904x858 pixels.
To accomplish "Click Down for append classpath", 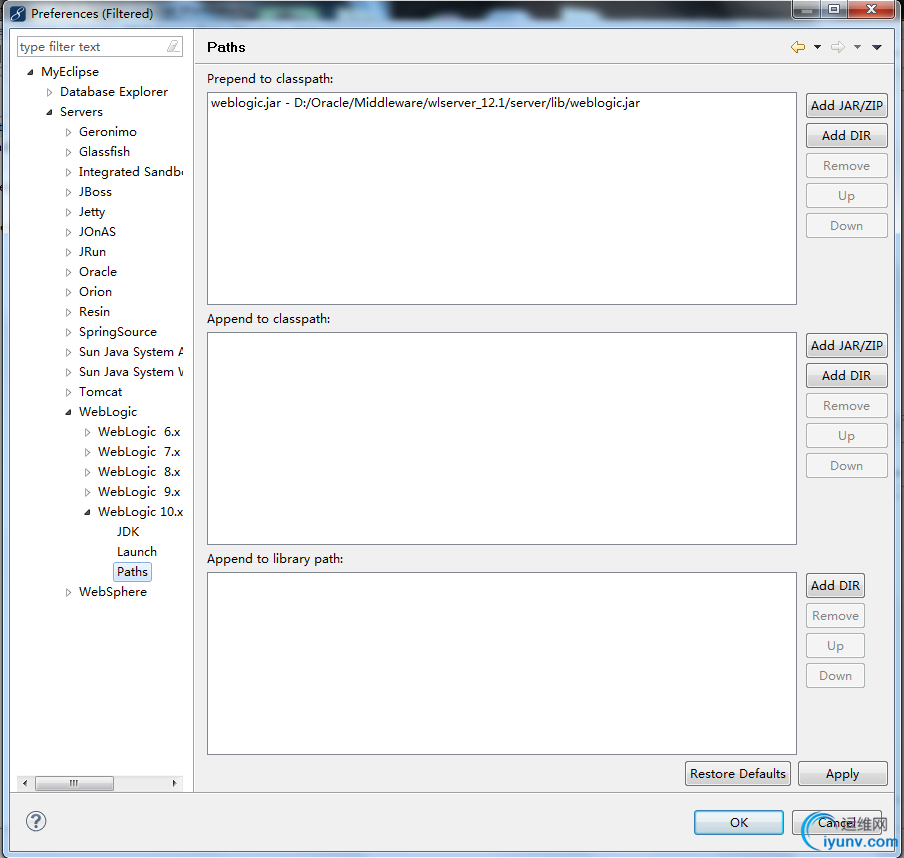I will pyautogui.click(x=846, y=465).
